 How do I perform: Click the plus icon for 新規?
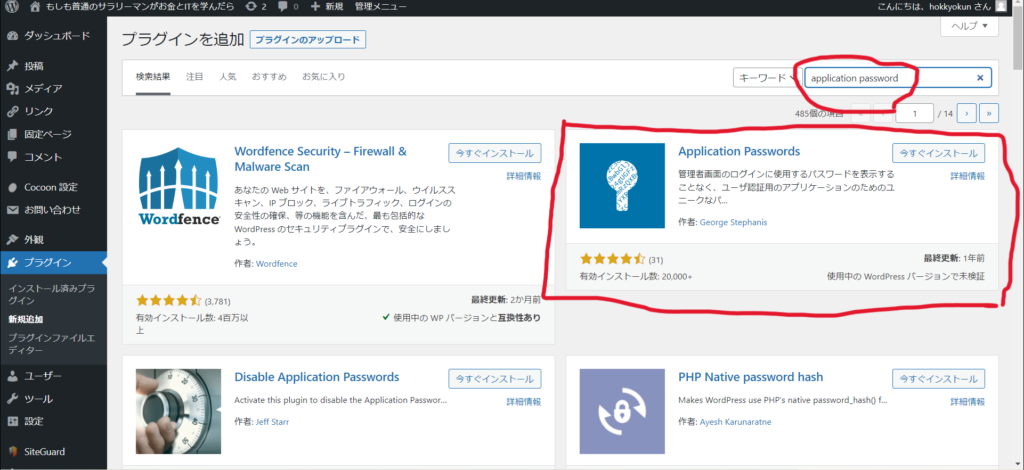pyautogui.click(x=315, y=7)
